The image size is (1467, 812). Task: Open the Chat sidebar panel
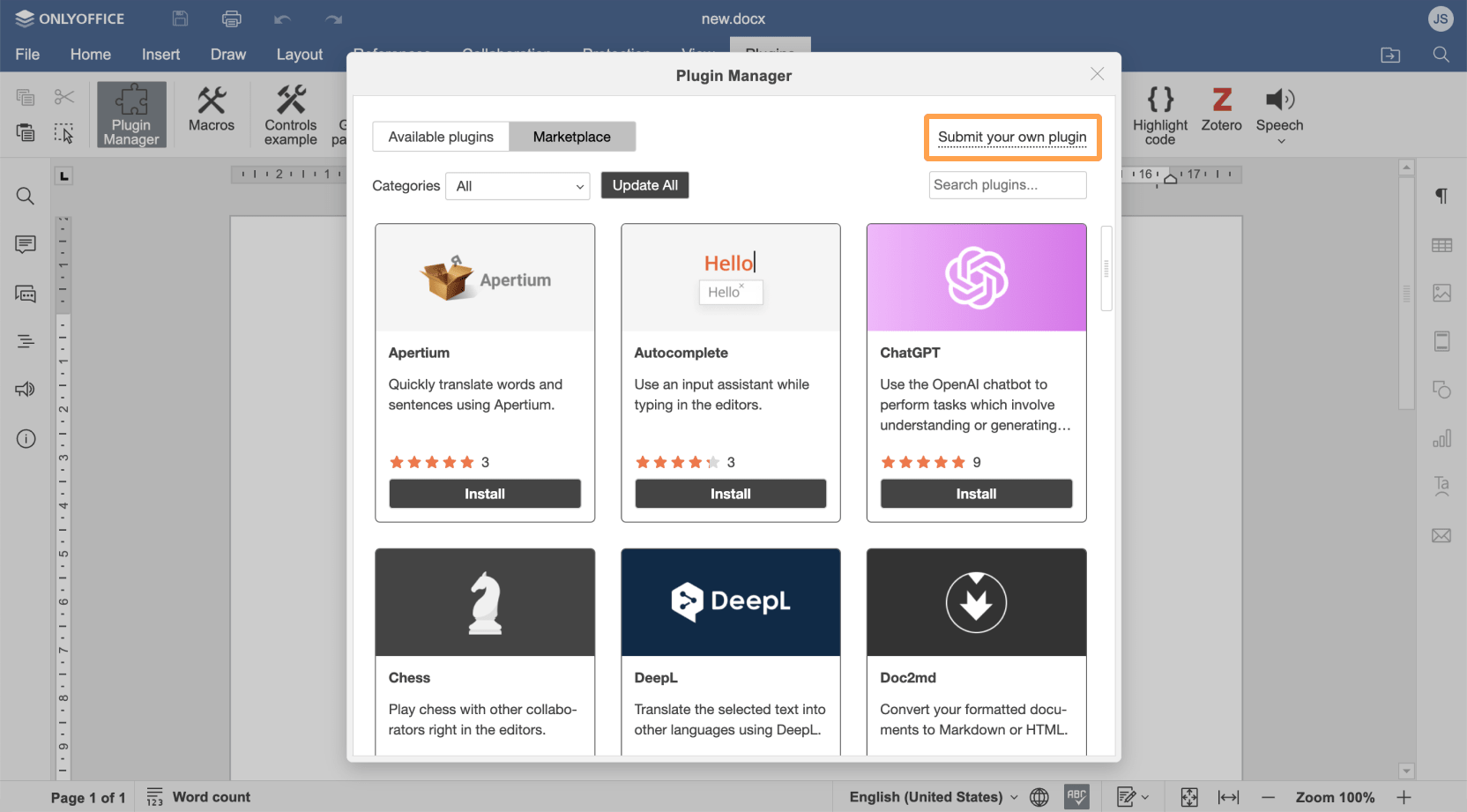pos(26,294)
